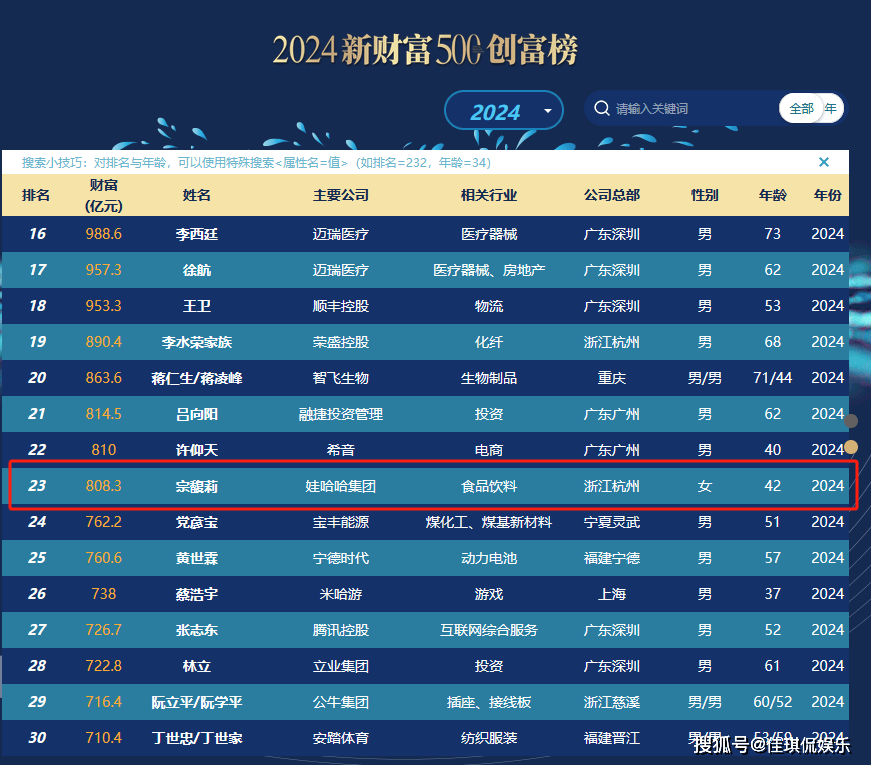The image size is (871, 765).
Task: Click the company 宝丰能源
Action: [x=341, y=522]
